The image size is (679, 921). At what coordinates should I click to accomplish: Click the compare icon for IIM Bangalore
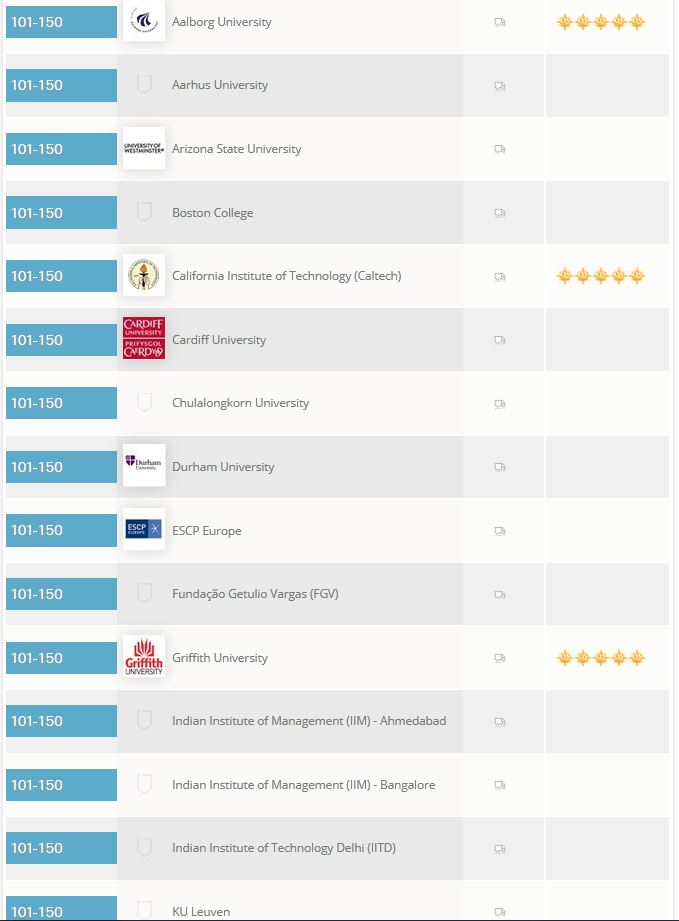500,785
